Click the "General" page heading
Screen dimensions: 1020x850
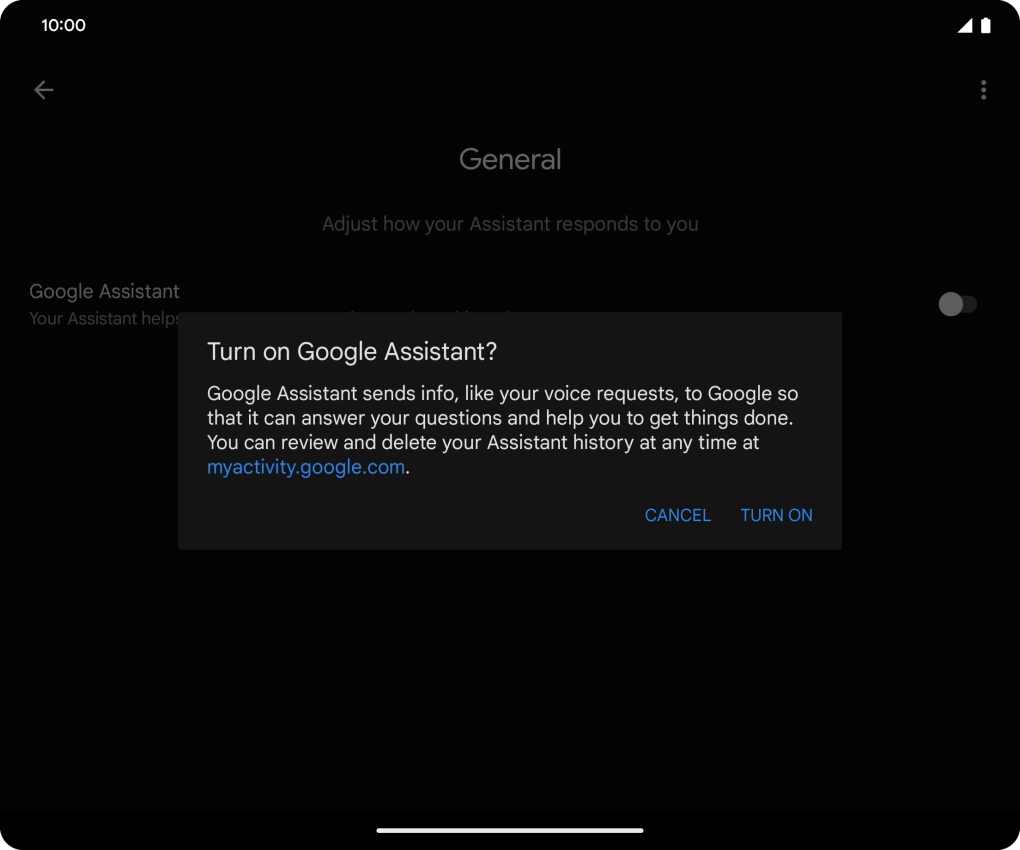(x=510, y=159)
